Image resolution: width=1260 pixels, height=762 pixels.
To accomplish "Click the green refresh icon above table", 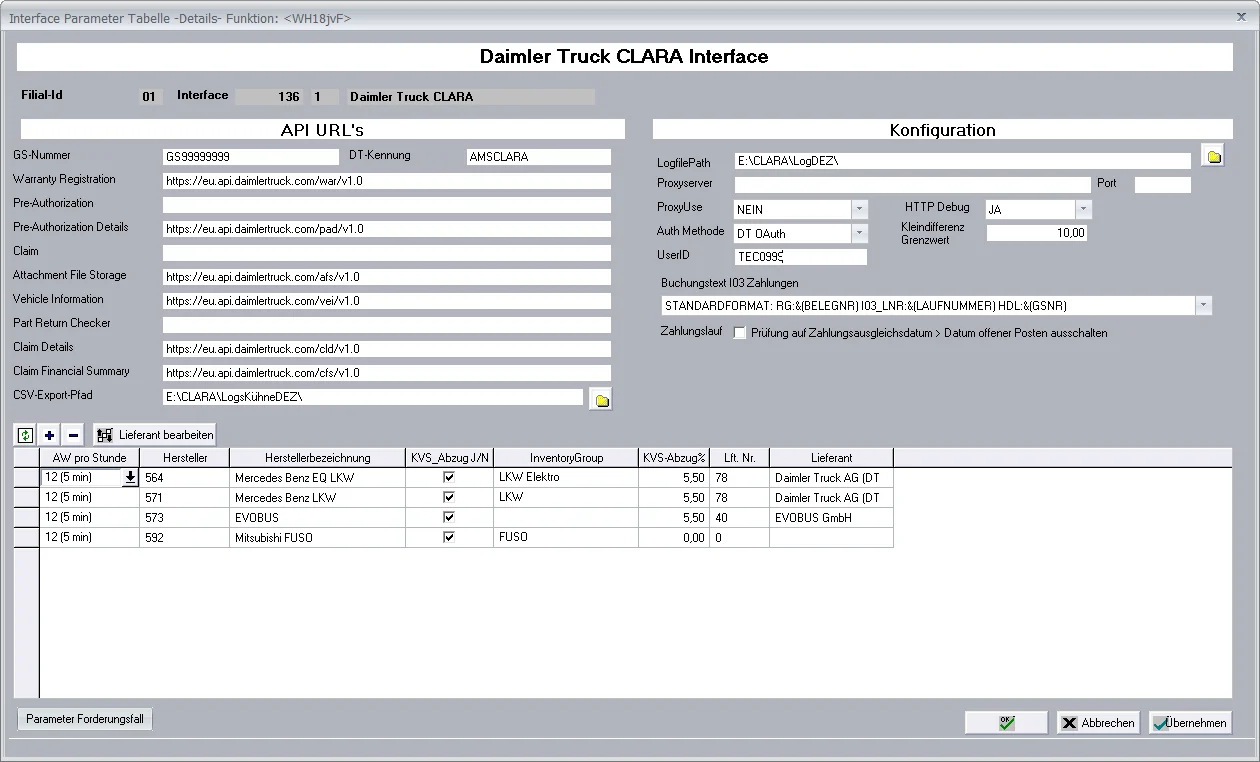I will point(25,435).
